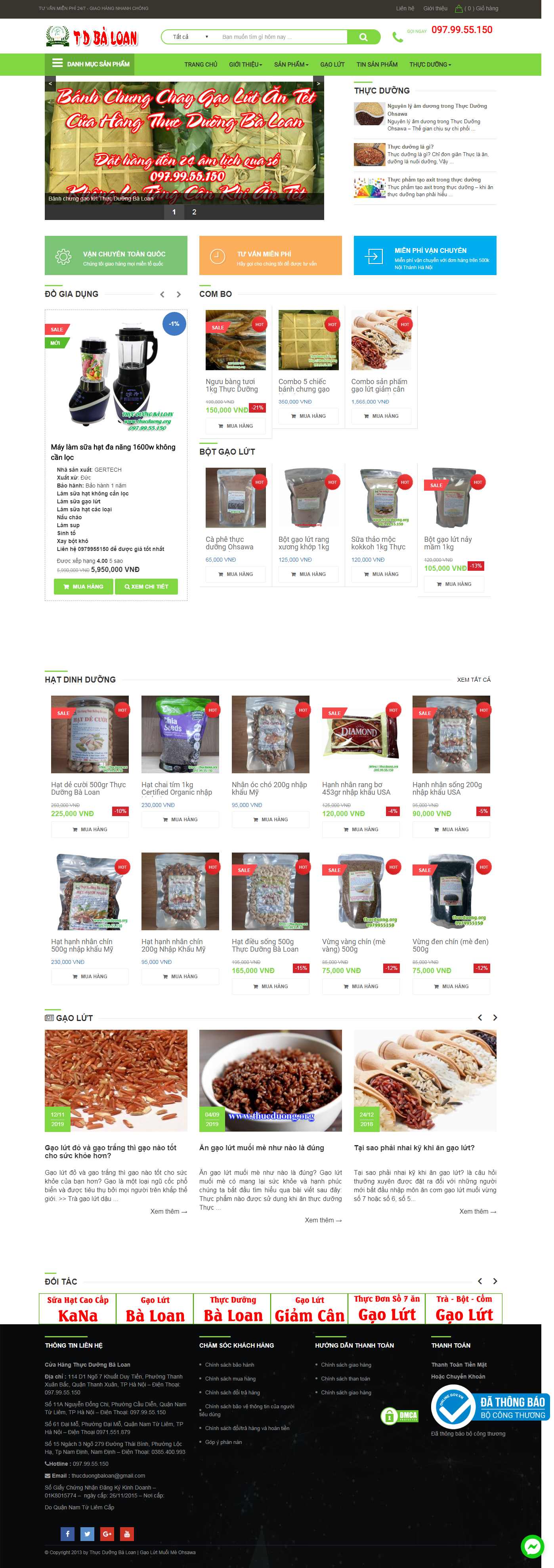The width and height of the screenshot is (554, 1568).
Task: Click the DMCA protected badge
Action: 399,1415
